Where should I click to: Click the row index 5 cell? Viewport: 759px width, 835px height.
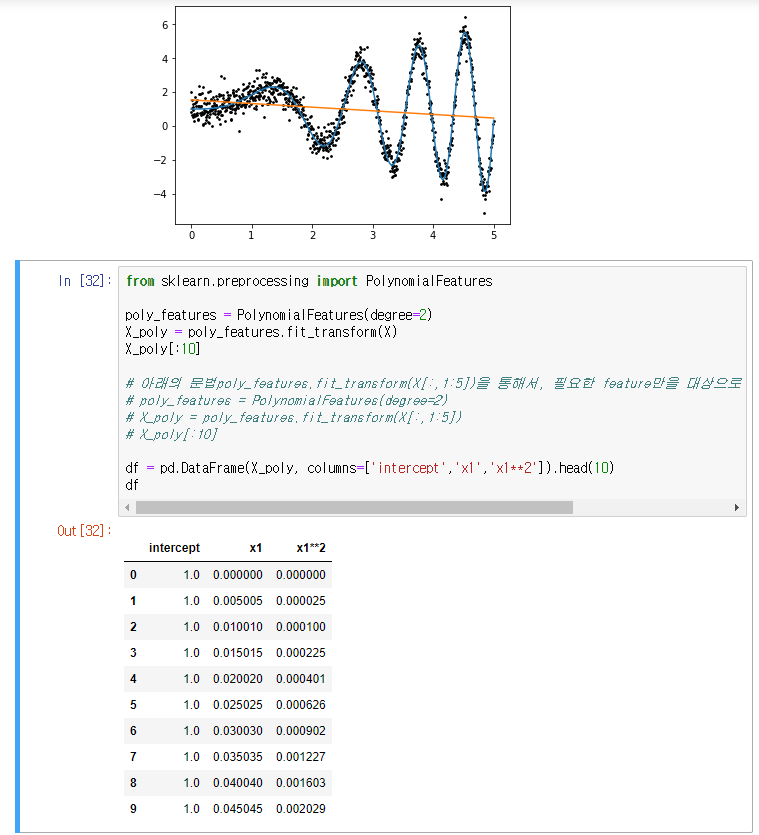point(133,705)
